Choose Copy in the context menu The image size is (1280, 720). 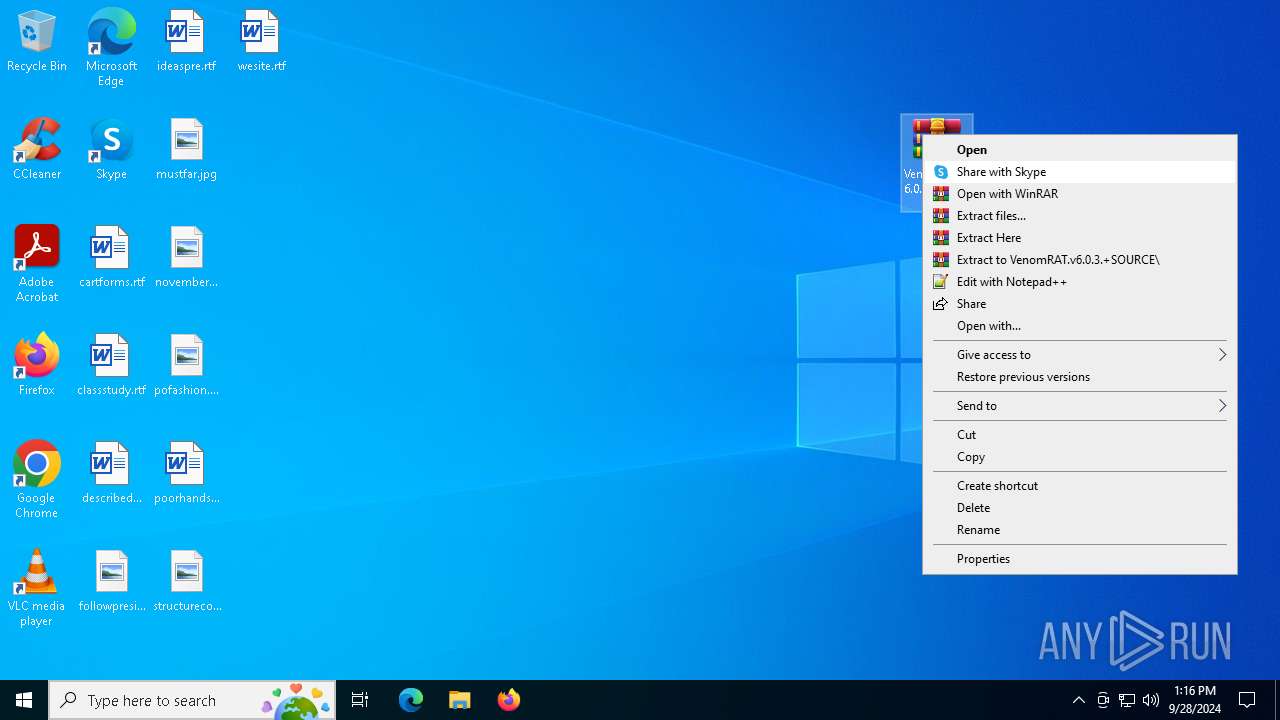click(x=1080, y=457)
